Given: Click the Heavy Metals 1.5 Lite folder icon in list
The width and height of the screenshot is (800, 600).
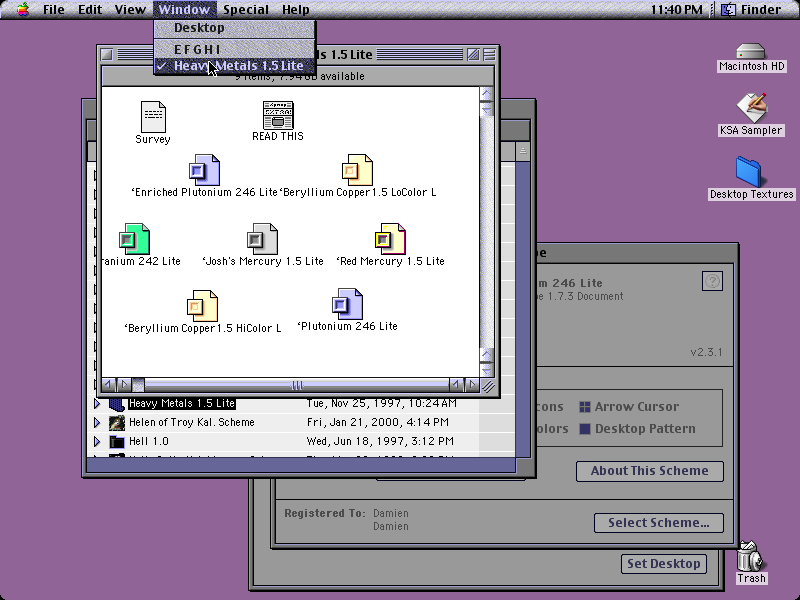Looking at the screenshot, I should point(117,404).
